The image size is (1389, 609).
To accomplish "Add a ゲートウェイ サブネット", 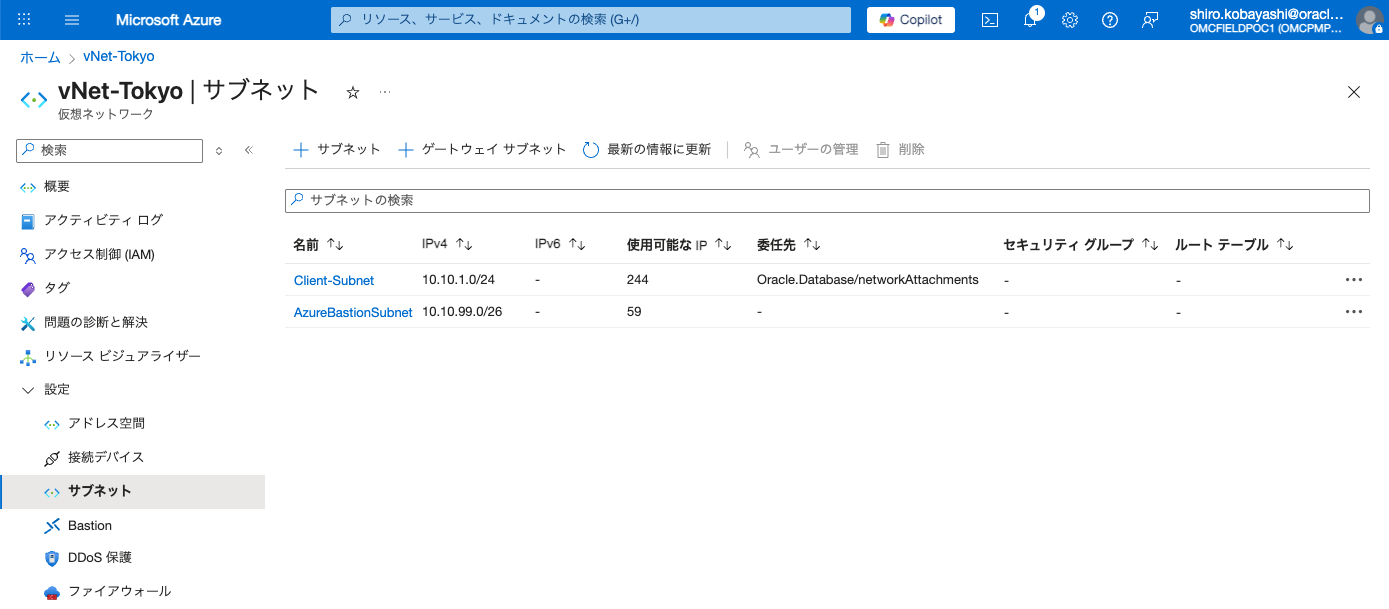I will coord(482,149).
